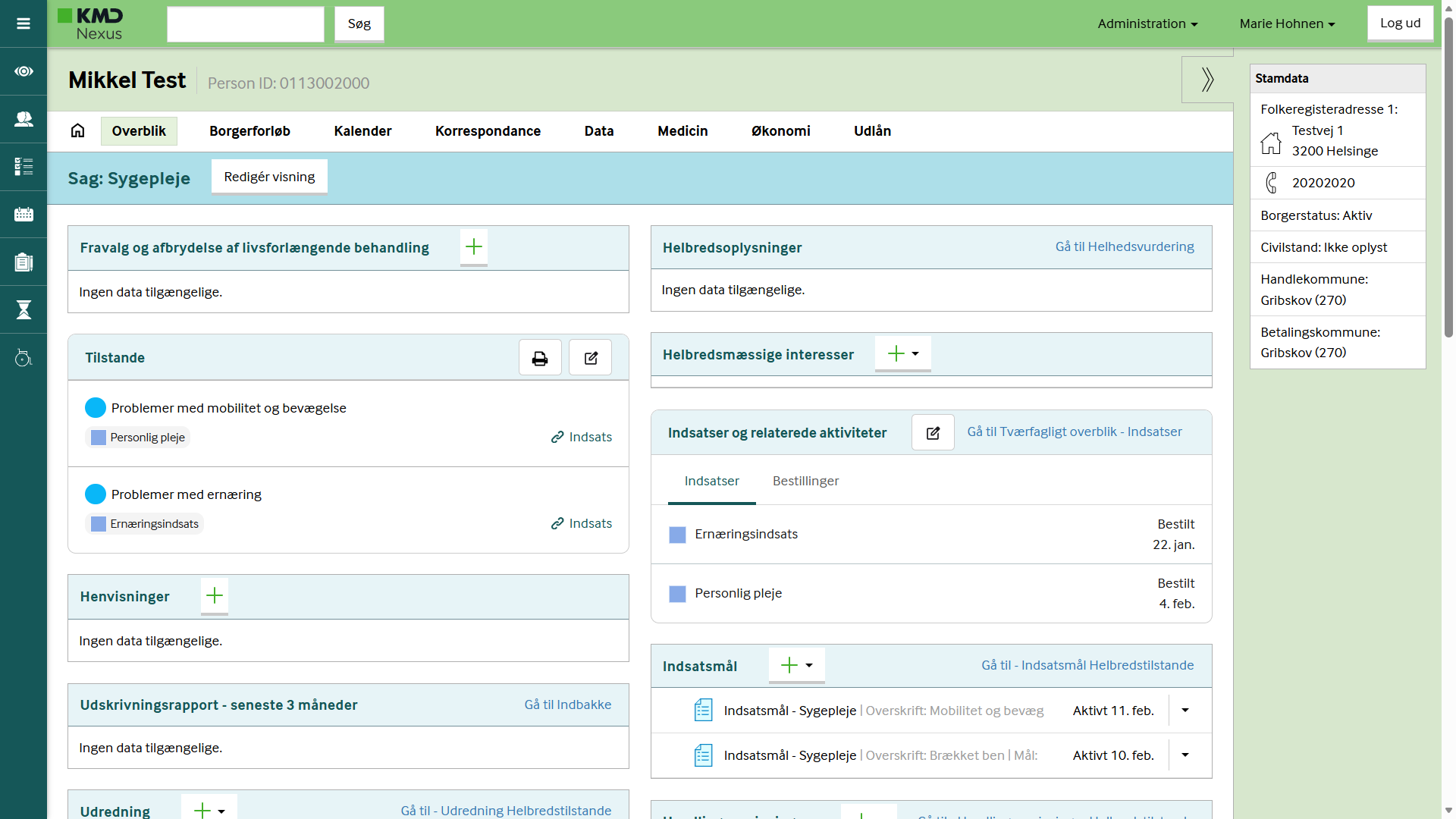Open the Medicin menu tab
Screen dimensions: 1456x819
coord(682,131)
